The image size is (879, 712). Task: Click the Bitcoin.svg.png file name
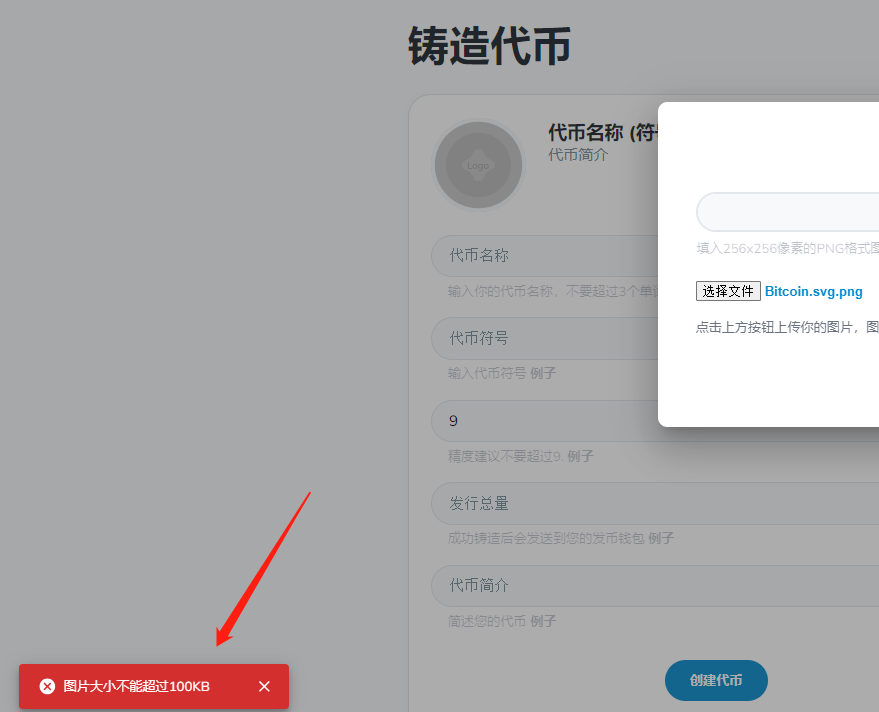click(x=813, y=292)
